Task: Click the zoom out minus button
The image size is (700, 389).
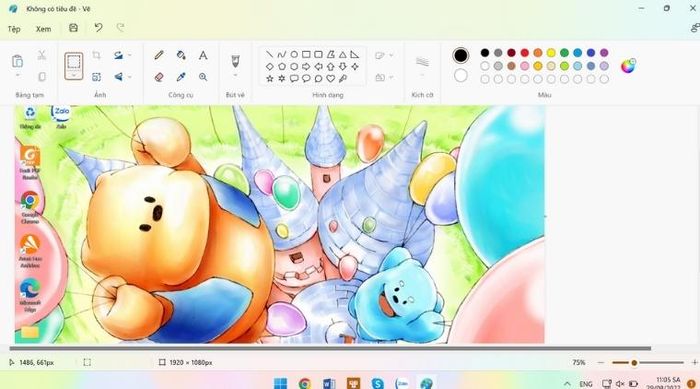Action: pyautogui.click(x=601, y=363)
